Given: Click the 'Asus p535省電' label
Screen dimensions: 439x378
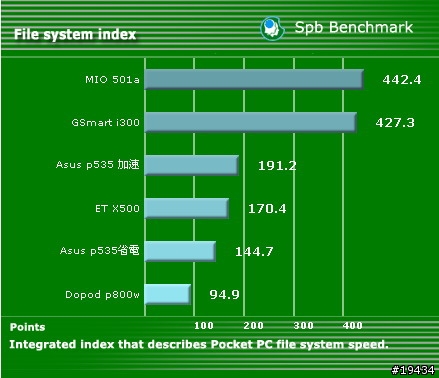Looking at the screenshot, I should click(100, 251).
